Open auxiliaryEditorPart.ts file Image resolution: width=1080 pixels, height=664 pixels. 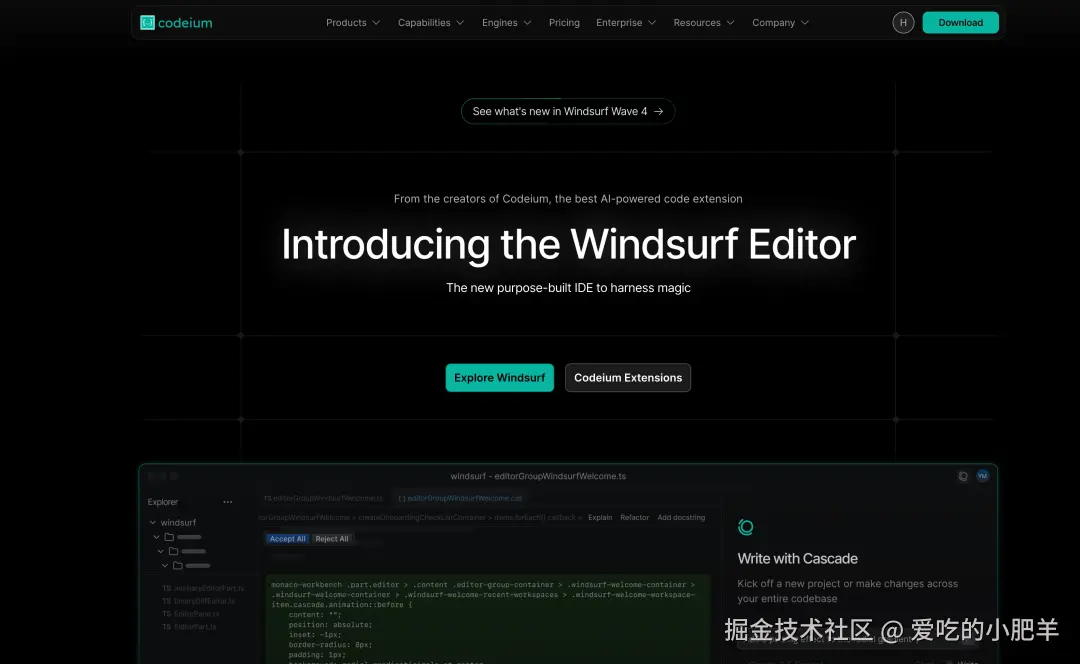point(203,588)
